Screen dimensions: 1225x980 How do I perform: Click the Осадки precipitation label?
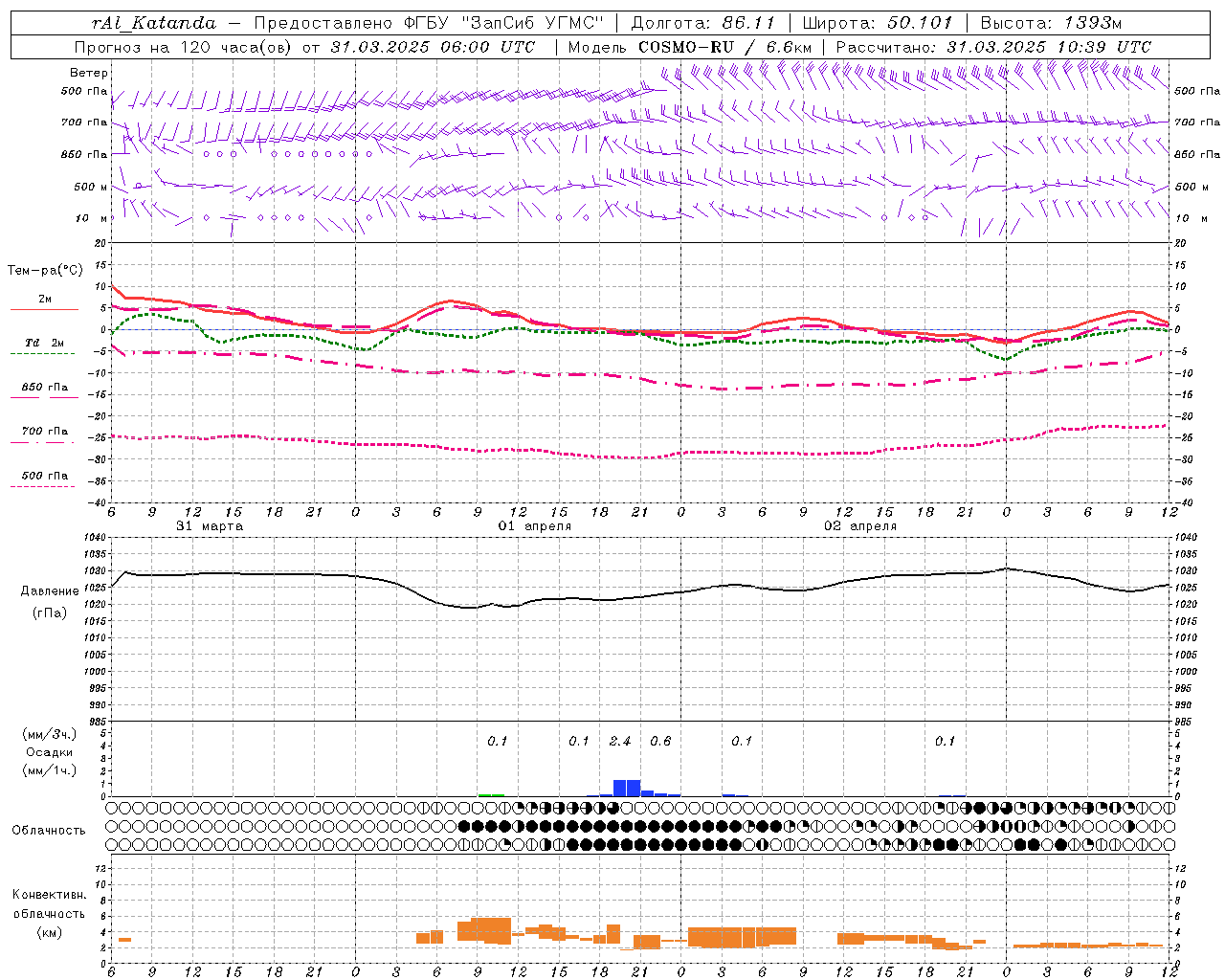point(49,752)
